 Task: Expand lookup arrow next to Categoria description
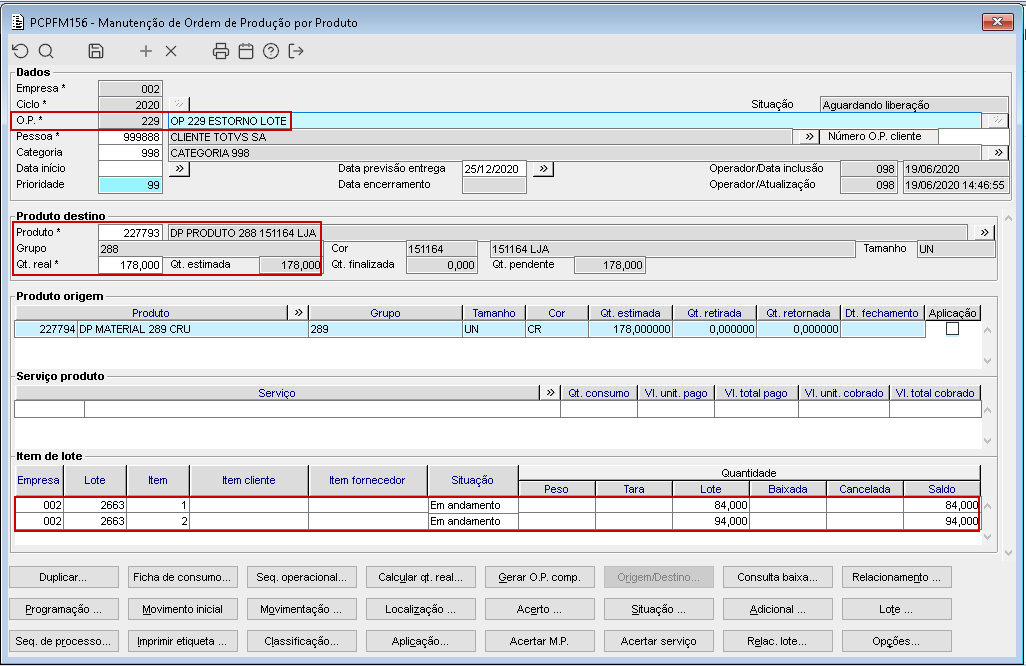pos(998,152)
